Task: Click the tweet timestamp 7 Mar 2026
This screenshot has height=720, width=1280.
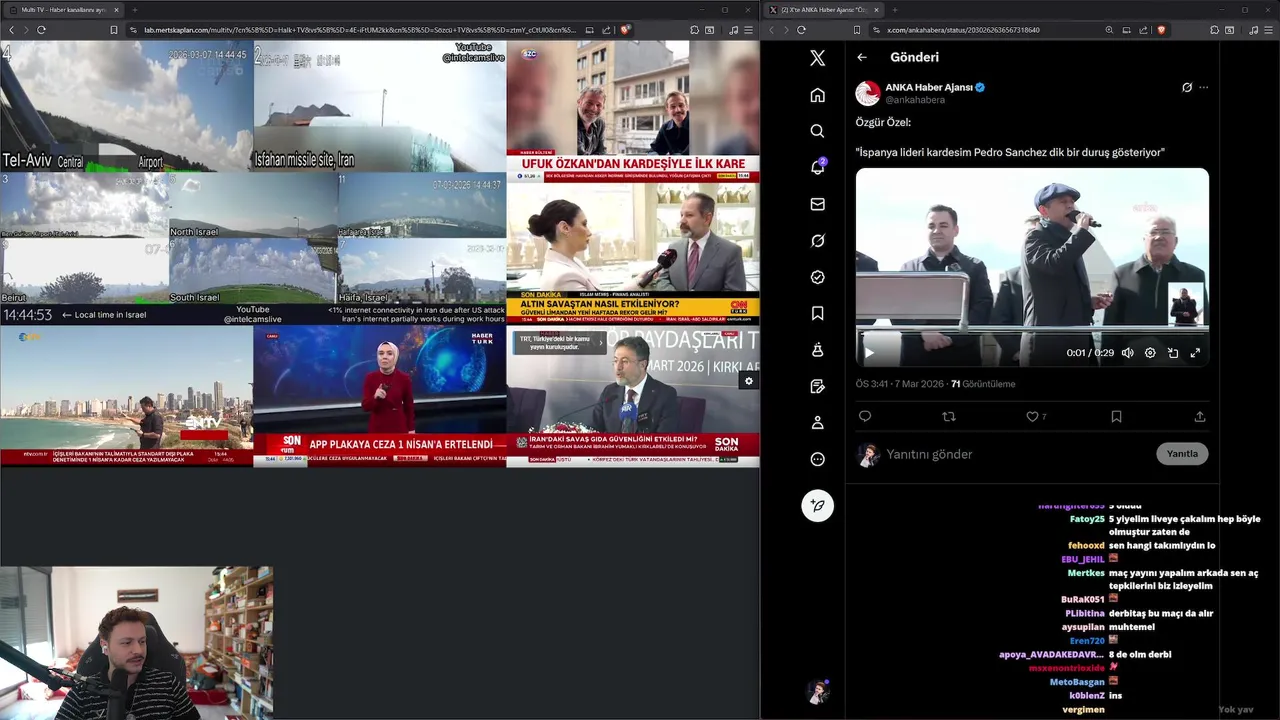Action: [898, 384]
